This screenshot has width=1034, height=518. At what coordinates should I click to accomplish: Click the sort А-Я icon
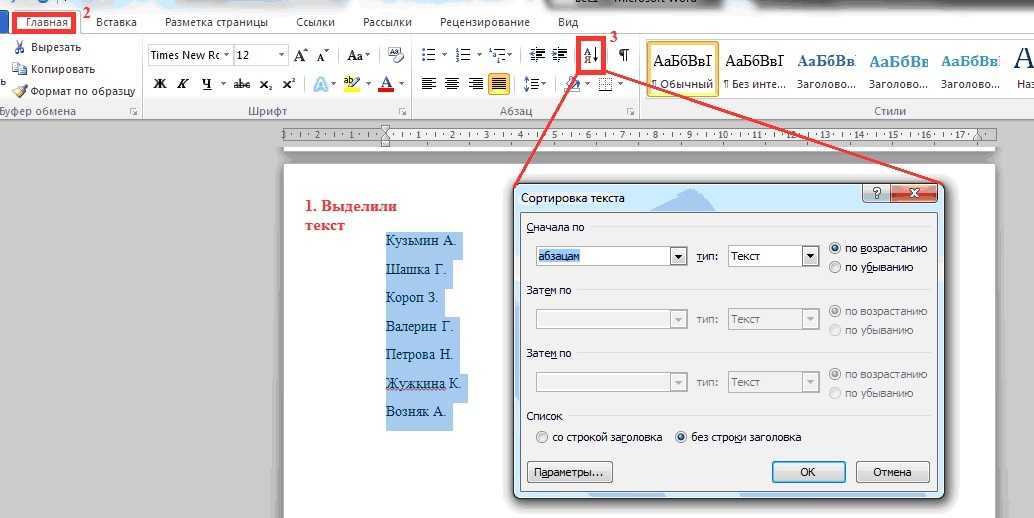[x=591, y=55]
